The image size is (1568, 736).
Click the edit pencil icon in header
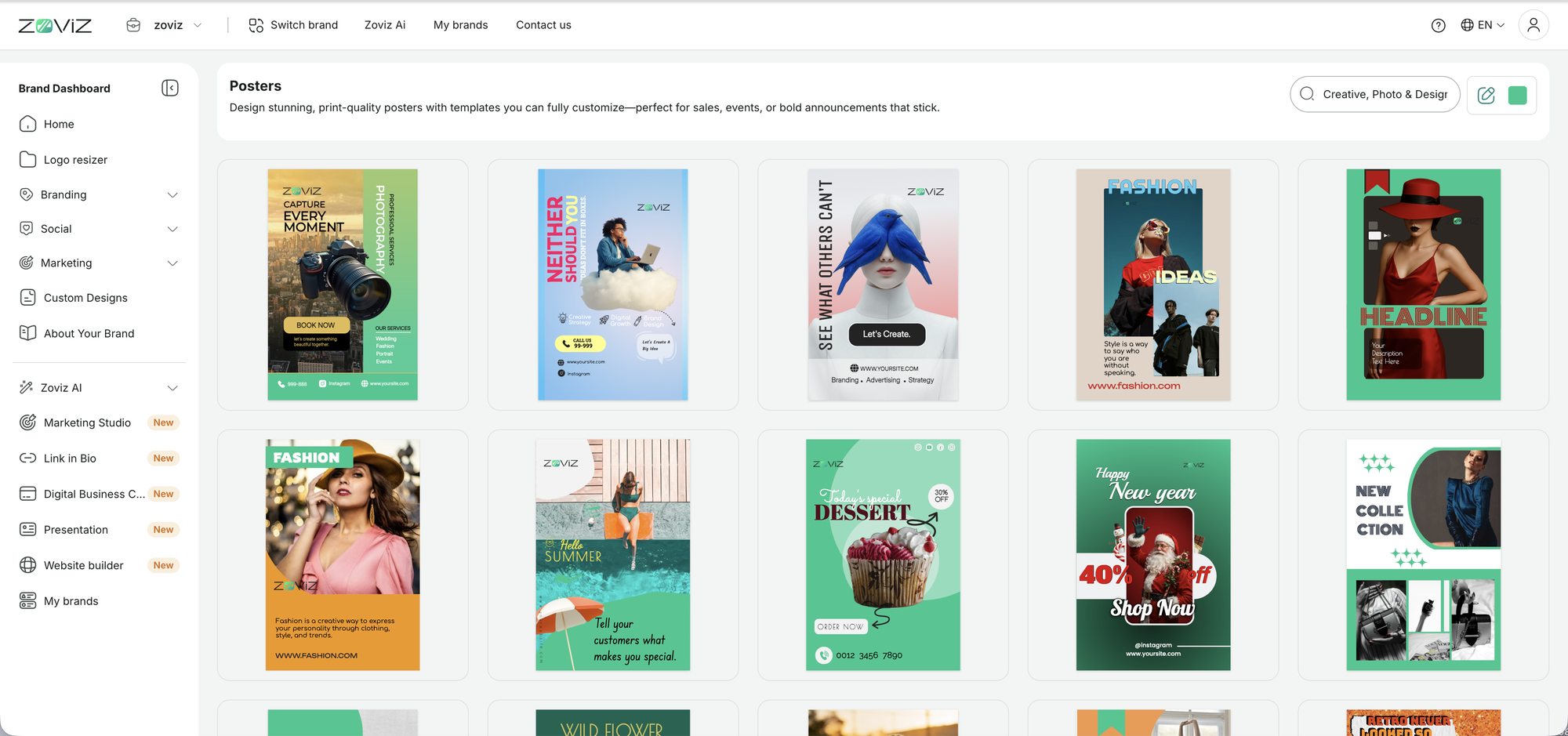coord(1486,95)
